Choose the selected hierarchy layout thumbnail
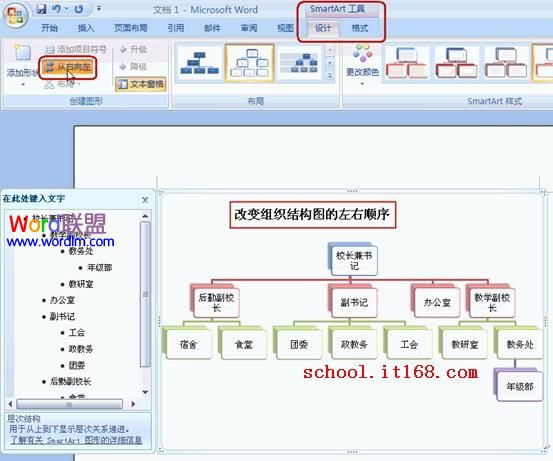 pyautogui.click(x=250, y=63)
